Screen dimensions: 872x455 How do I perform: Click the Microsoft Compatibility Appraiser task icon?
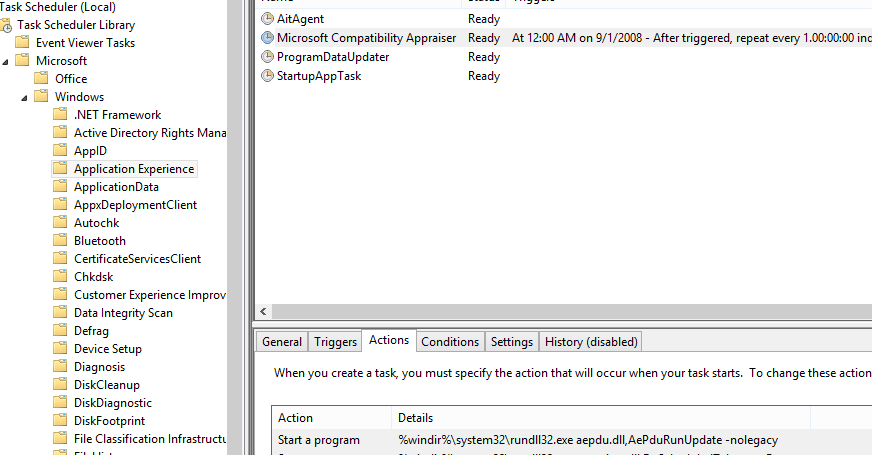267,38
